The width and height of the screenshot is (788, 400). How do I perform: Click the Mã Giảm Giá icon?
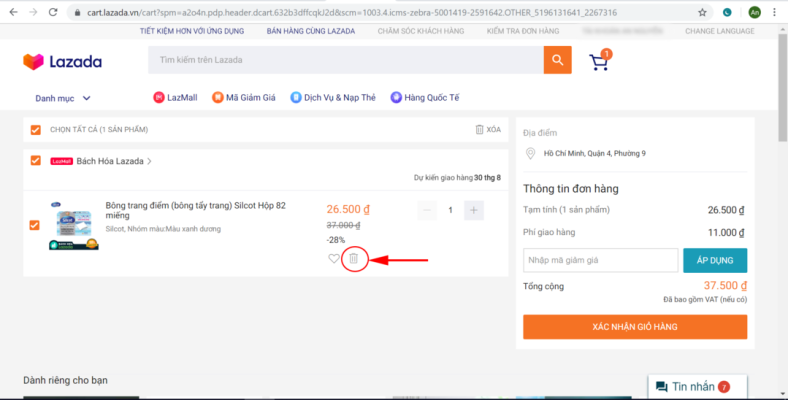pyautogui.click(x=218, y=97)
